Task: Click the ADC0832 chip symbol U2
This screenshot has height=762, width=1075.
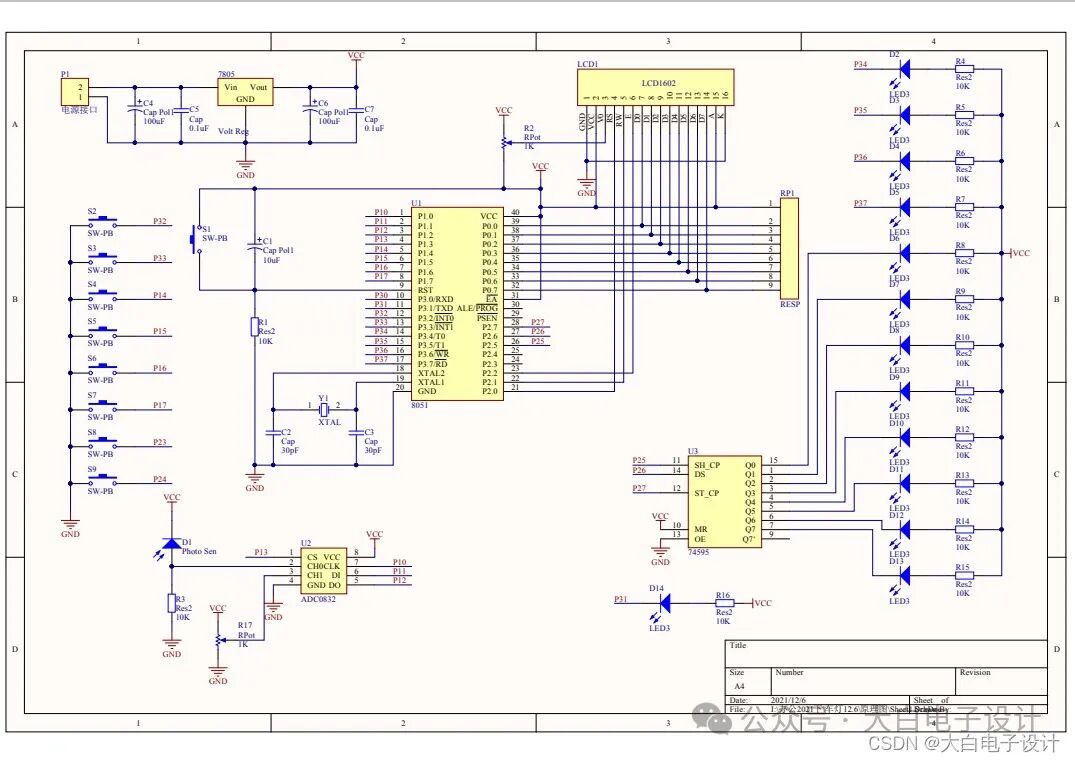Action: tap(322, 570)
